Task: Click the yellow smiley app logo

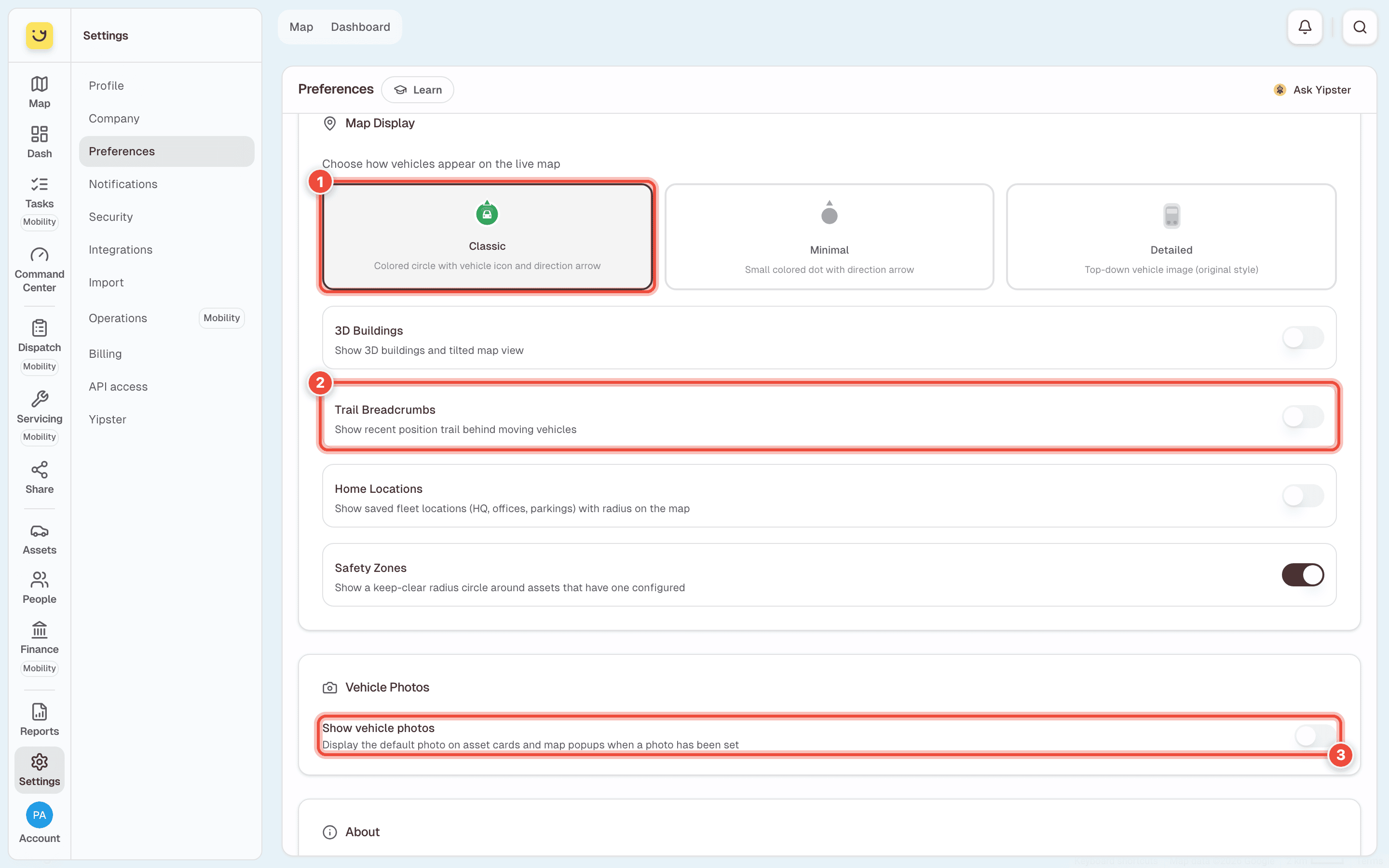Action: 39,36
